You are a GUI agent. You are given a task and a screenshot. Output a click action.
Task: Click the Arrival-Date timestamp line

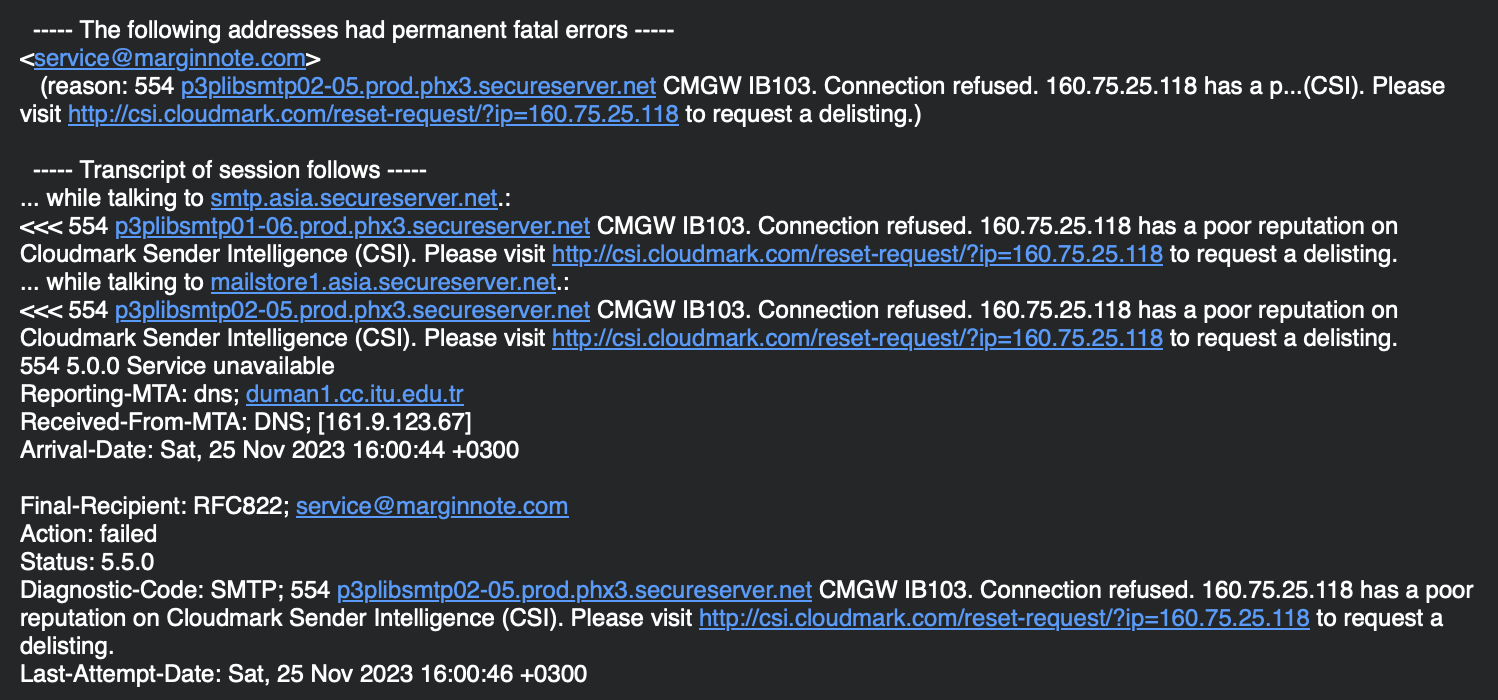tap(269, 450)
